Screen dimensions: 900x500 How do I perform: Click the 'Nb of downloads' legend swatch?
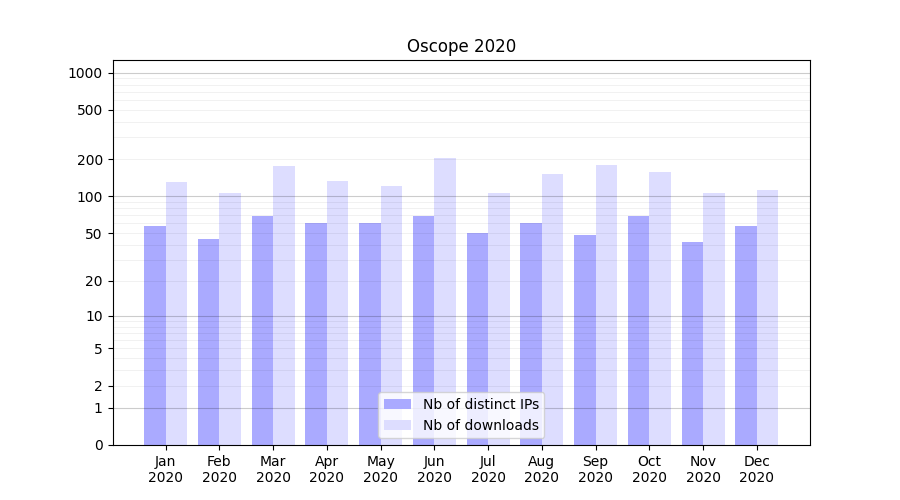click(x=397, y=425)
